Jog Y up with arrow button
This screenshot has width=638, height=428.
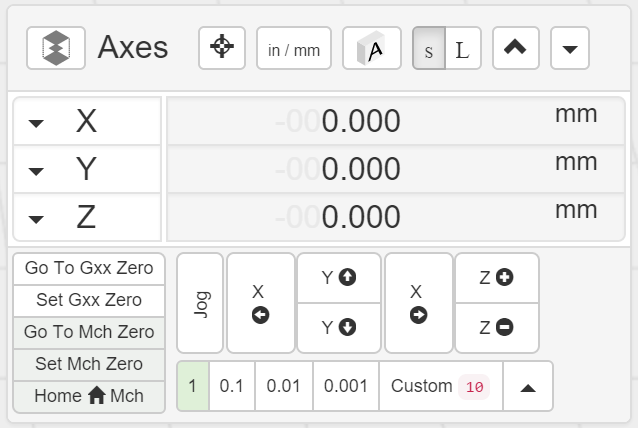point(339,278)
